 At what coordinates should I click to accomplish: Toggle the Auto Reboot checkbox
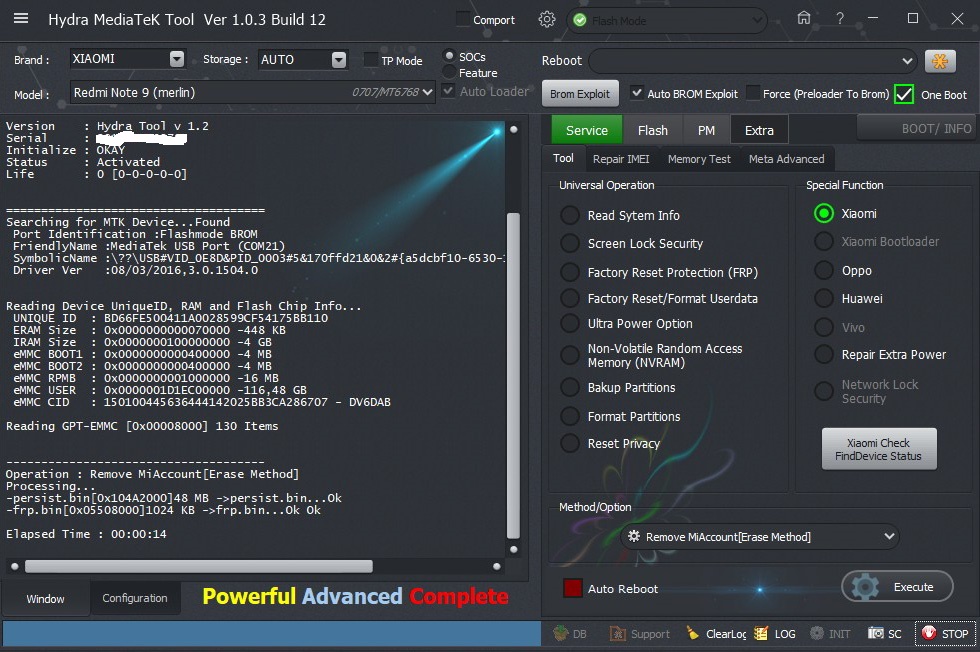tap(572, 588)
